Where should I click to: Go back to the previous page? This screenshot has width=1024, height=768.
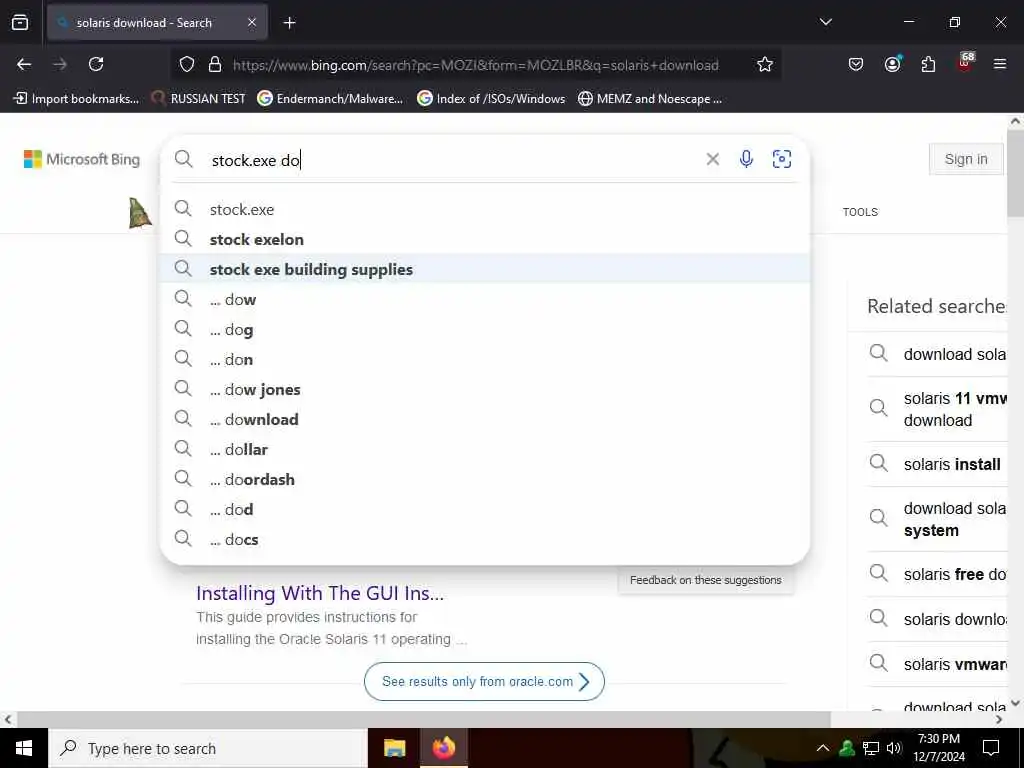pyautogui.click(x=24, y=64)
